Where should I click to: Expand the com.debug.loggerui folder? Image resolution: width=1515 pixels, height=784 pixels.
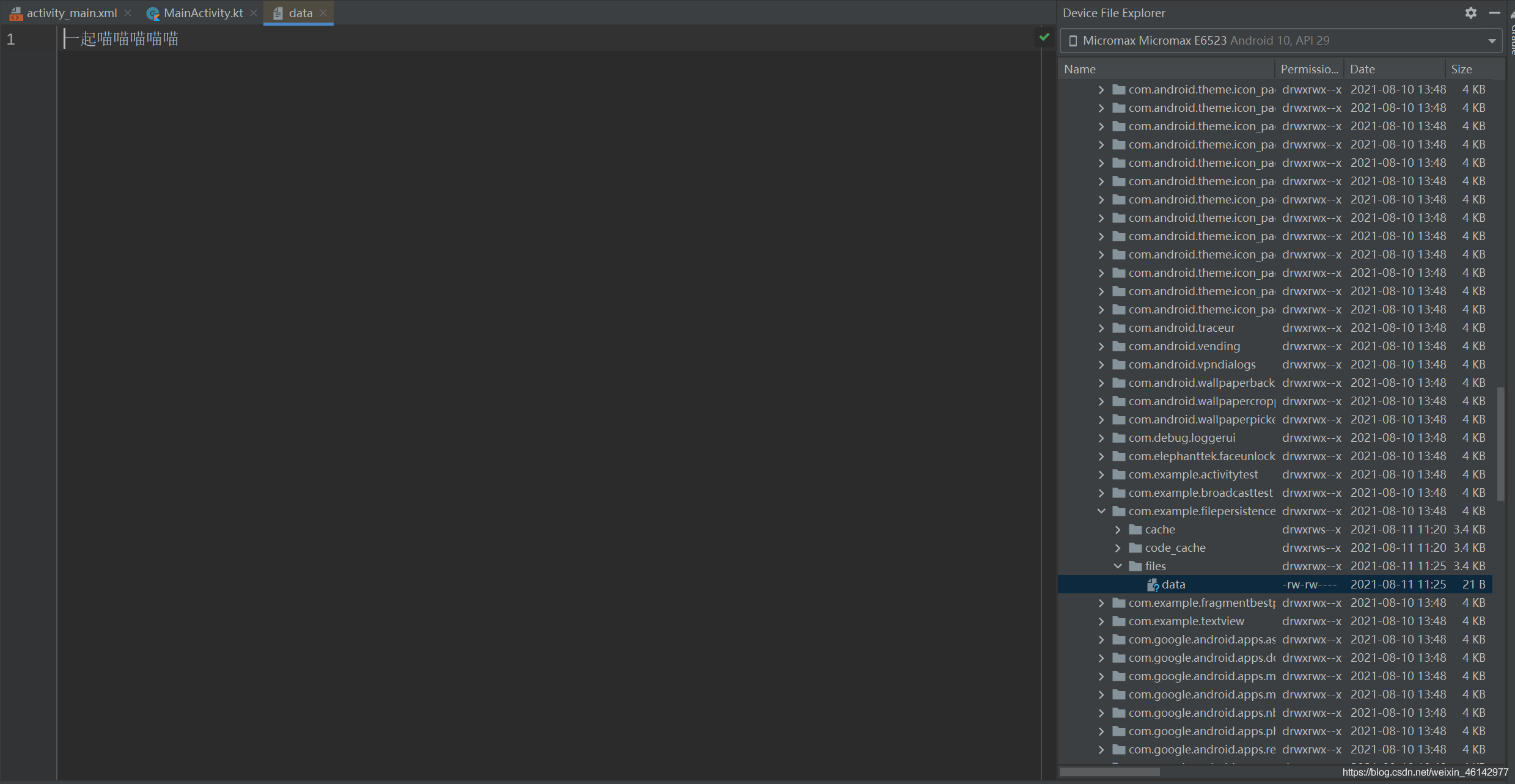(1101, 438)
